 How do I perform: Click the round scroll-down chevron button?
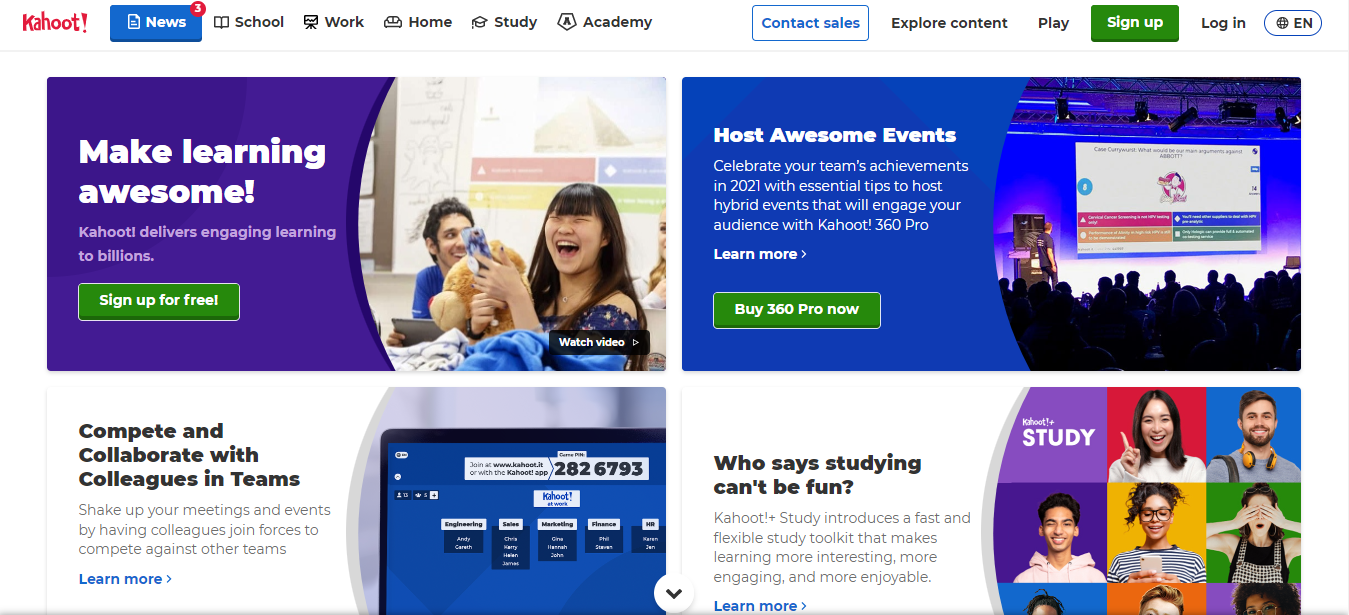[x=674, y=593]
